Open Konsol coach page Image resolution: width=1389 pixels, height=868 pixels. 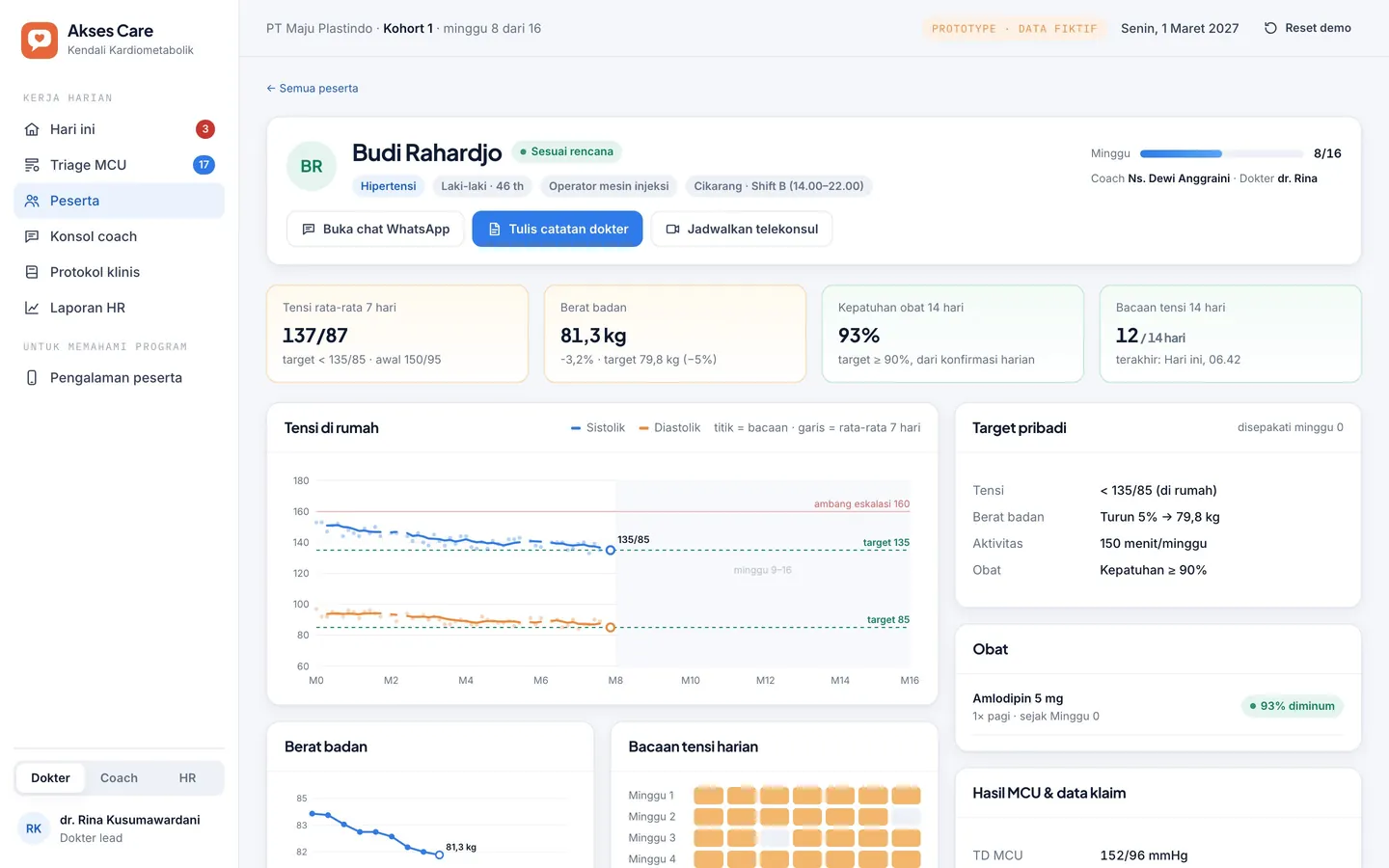click(x=120, y=236)
